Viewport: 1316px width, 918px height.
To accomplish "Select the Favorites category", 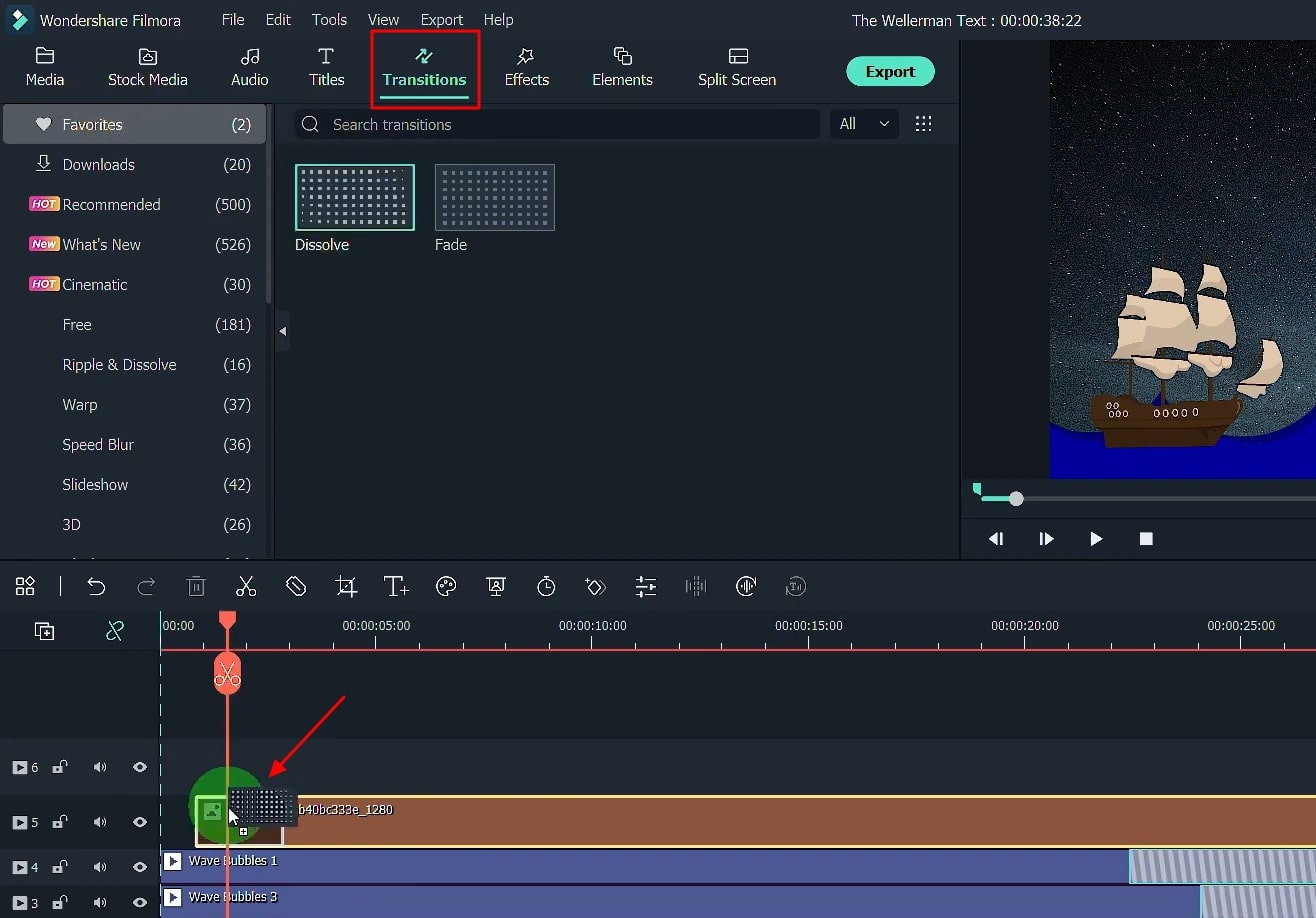I will [134, 124].
